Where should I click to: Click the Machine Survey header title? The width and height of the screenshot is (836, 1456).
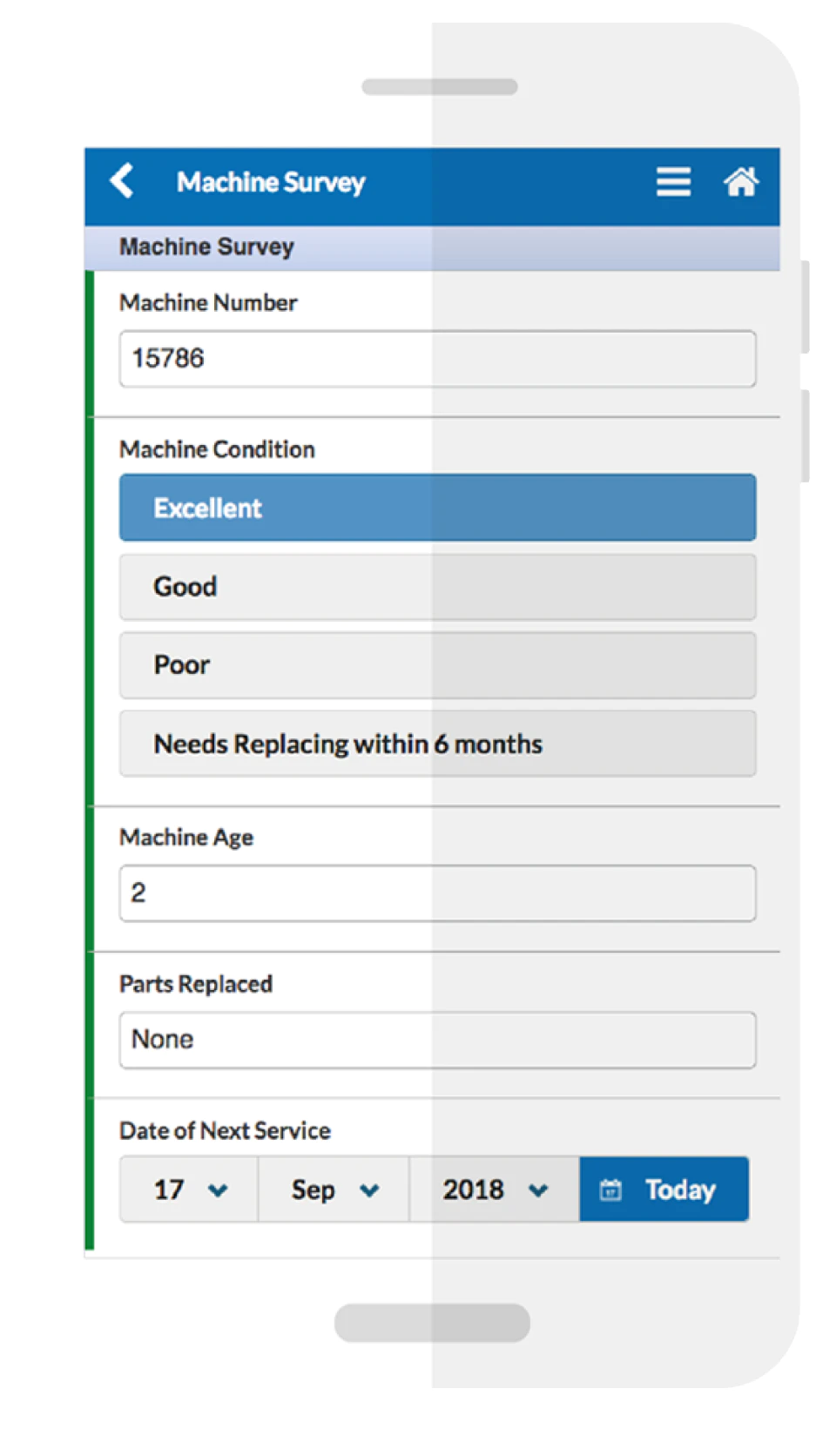(271, 182)
